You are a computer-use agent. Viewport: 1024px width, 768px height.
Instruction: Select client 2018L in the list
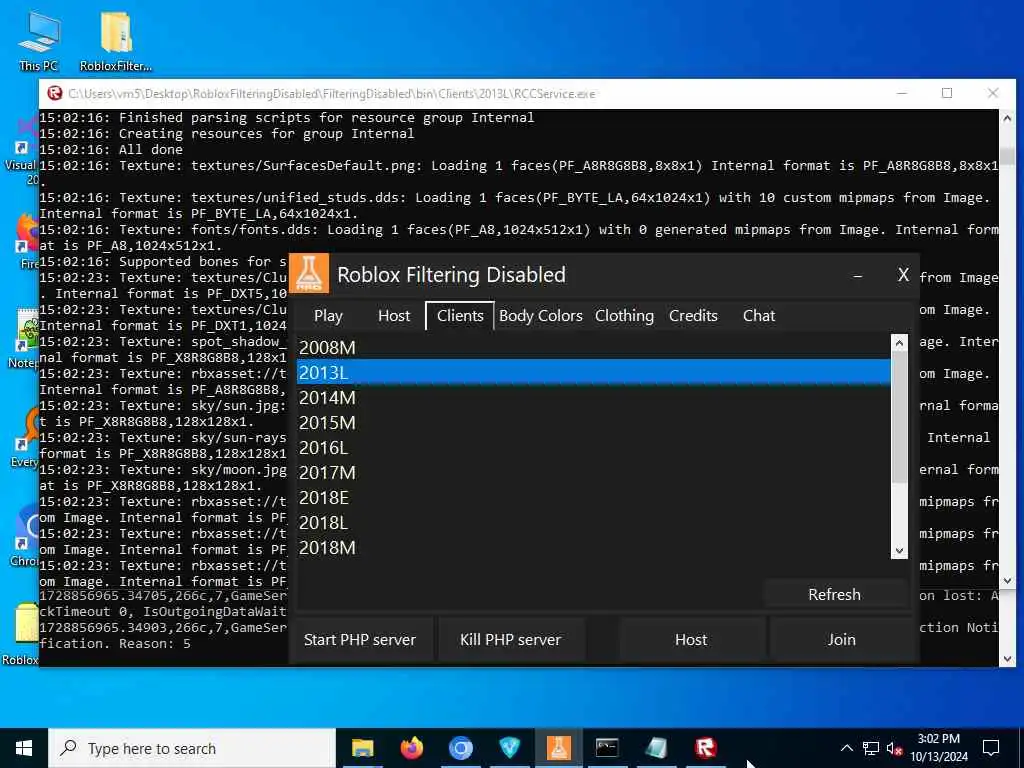coord(594,522)
